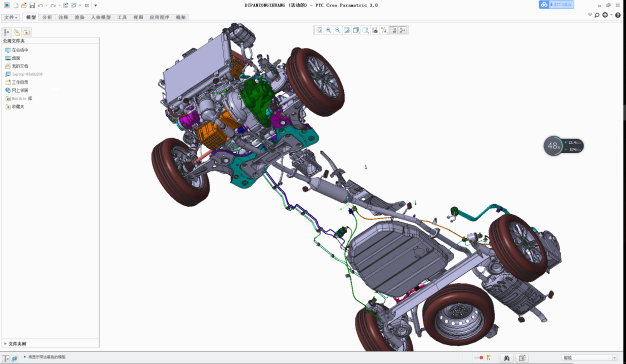Toggle the embedded browser display in status bar
Viewport: 626px width, 364px height.
[x=14, y=358]
